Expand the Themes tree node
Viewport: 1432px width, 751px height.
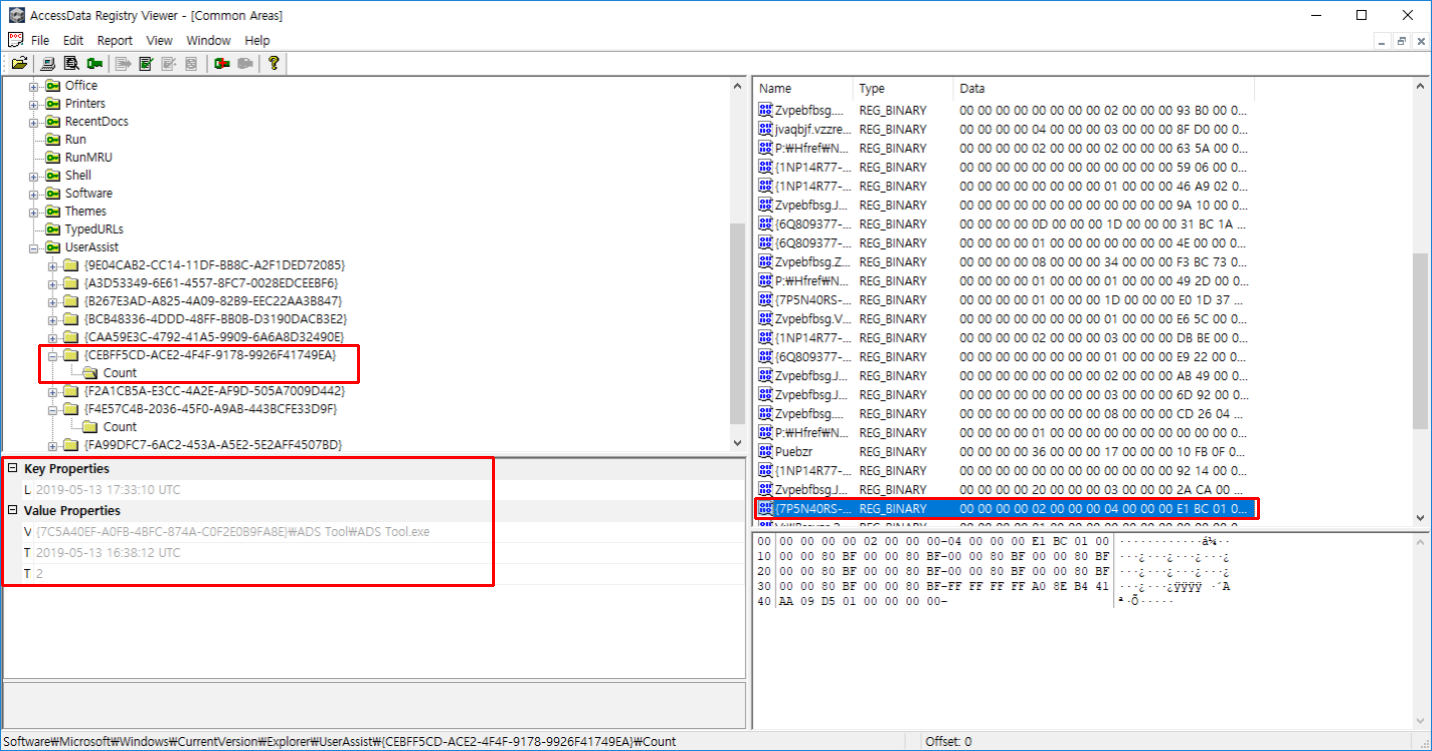pos(34,212)
